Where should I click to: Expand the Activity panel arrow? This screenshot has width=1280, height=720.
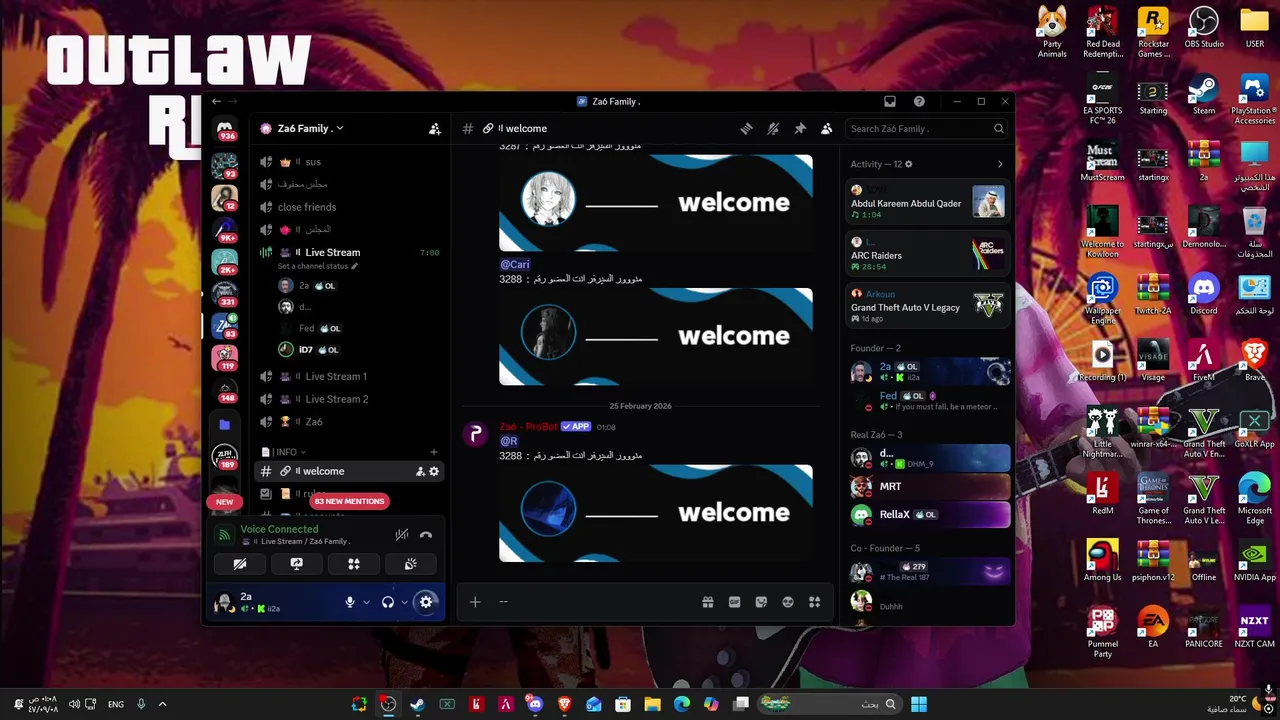1000,164
